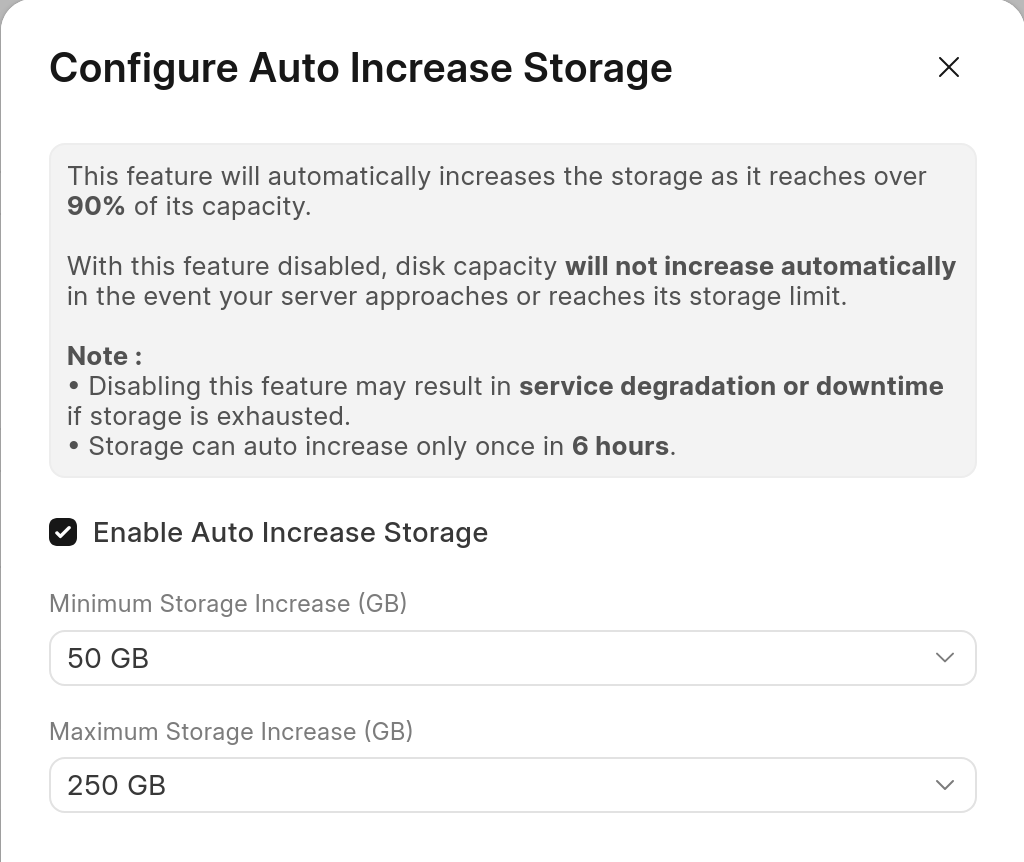Open the Maximum Storage Increase dropdown
The height and width of the screenshot is (862, 1024).
[x=512, y=785]
